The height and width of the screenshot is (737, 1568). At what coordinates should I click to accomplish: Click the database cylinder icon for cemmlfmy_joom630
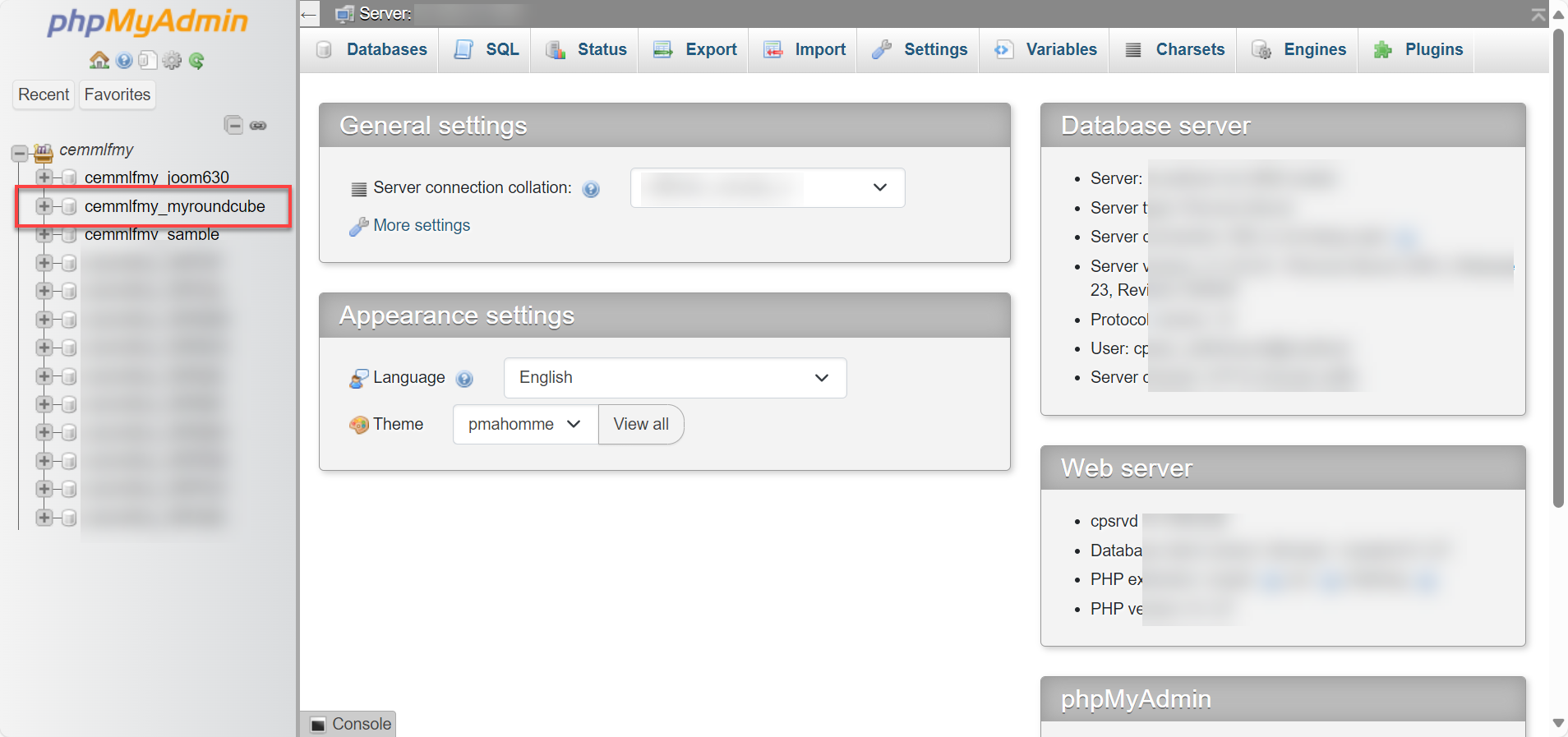(69, 177)
